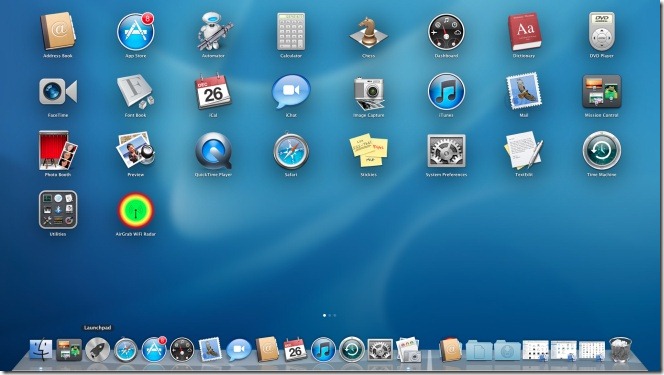
Task: Open the Automator app in Launchpad
Action: pos(213,32)
